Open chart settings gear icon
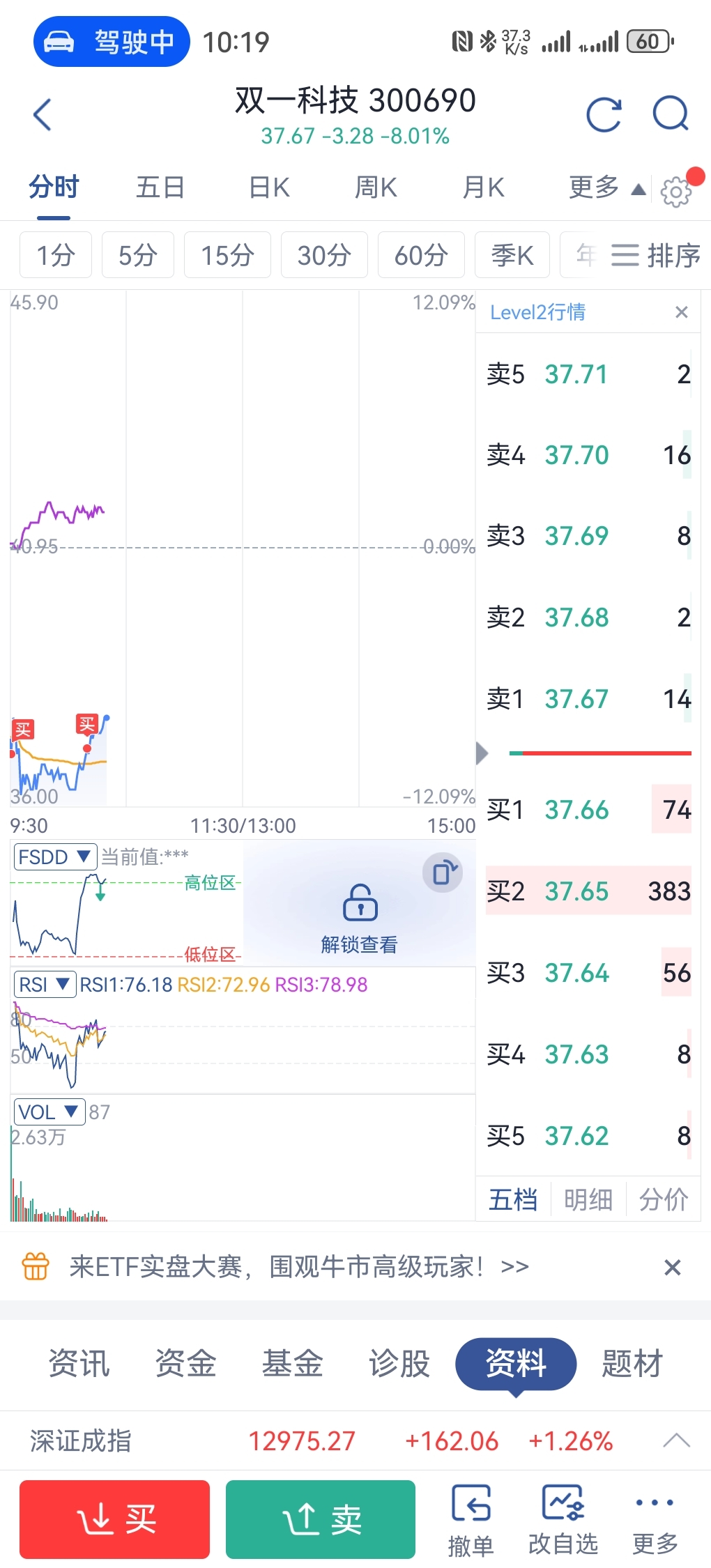Screen dimensions: 711x1568 675,192
